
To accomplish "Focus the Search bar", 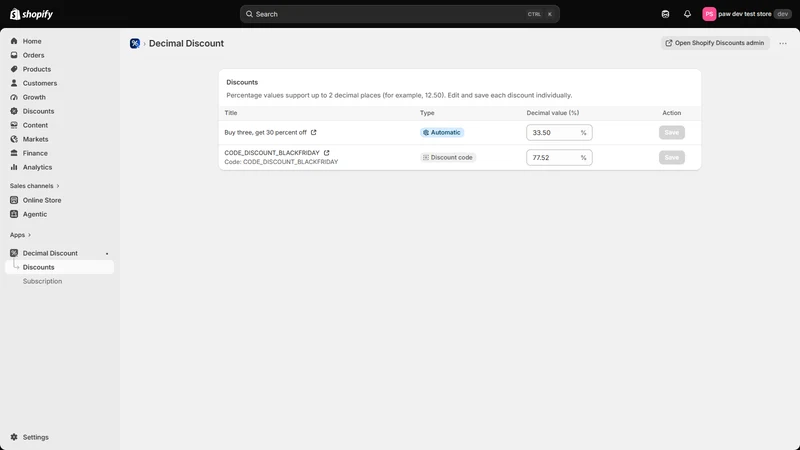I will click(399, 14).
